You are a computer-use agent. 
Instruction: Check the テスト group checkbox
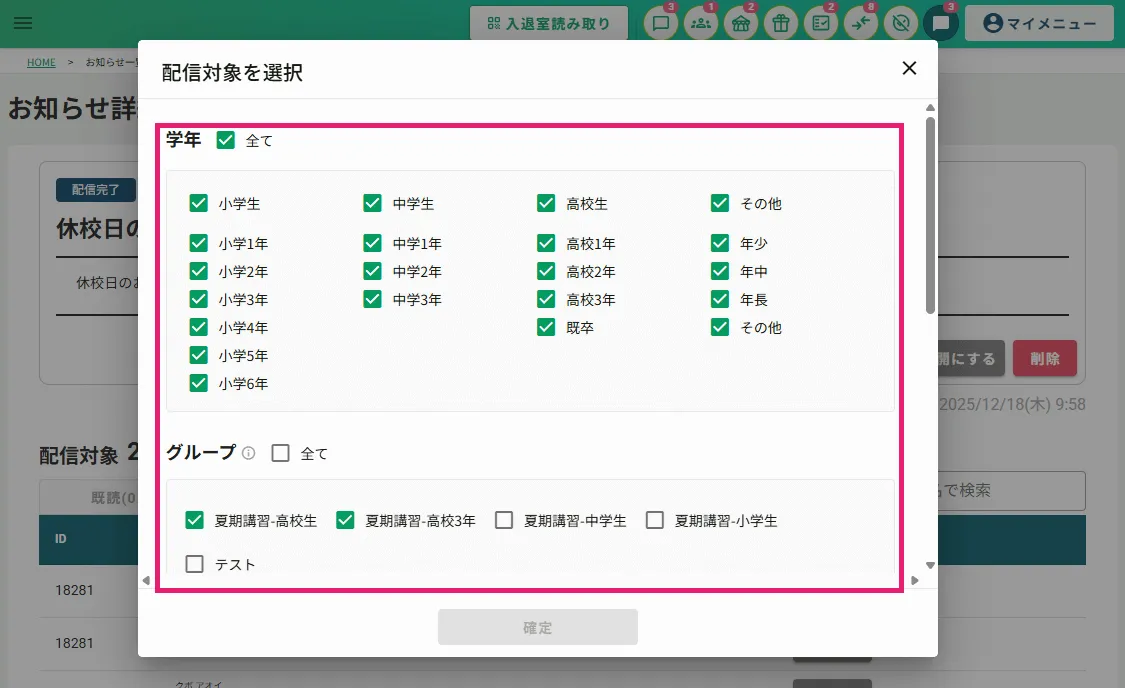195,564
